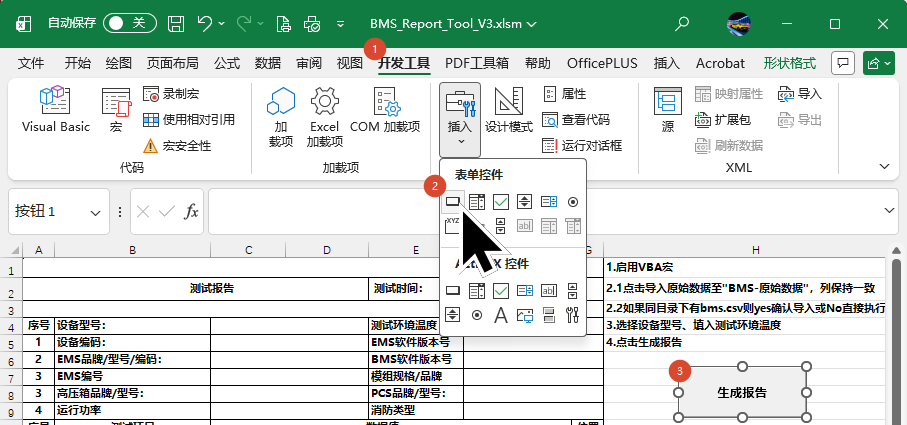Viewport: 907px width, 425px height.
Task: Open COM 加载项 dialog
Action: [385, 110]
